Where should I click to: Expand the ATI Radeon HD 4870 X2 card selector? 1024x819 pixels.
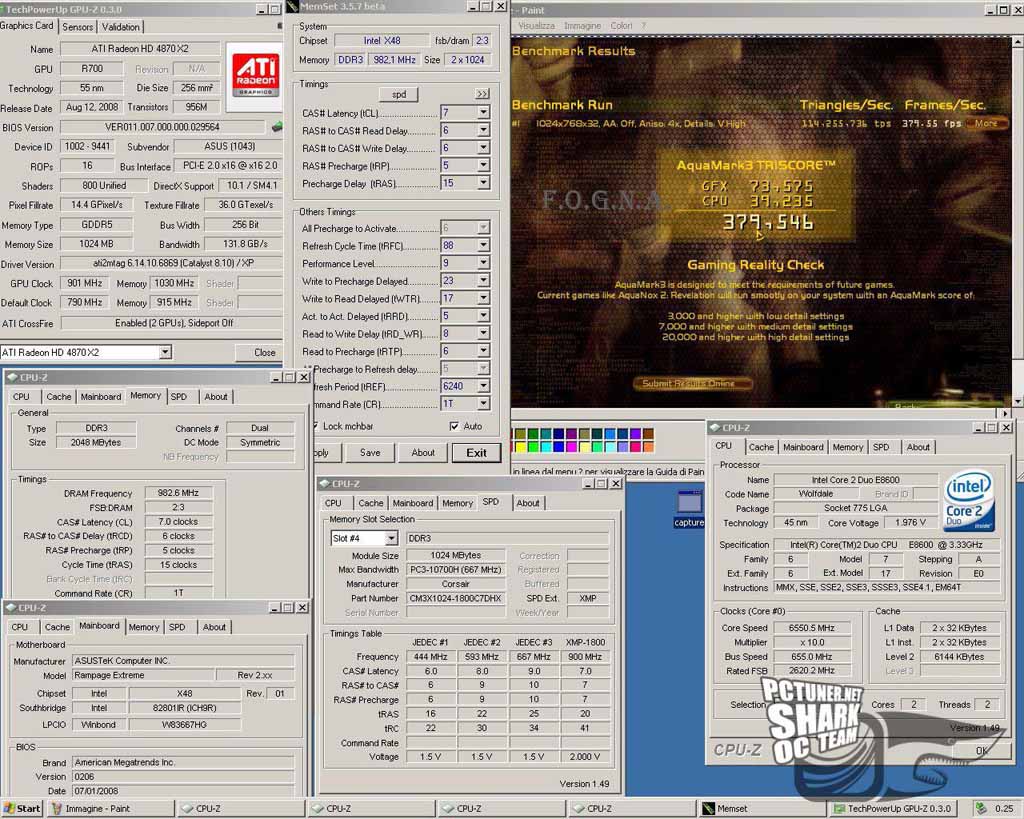165,352
